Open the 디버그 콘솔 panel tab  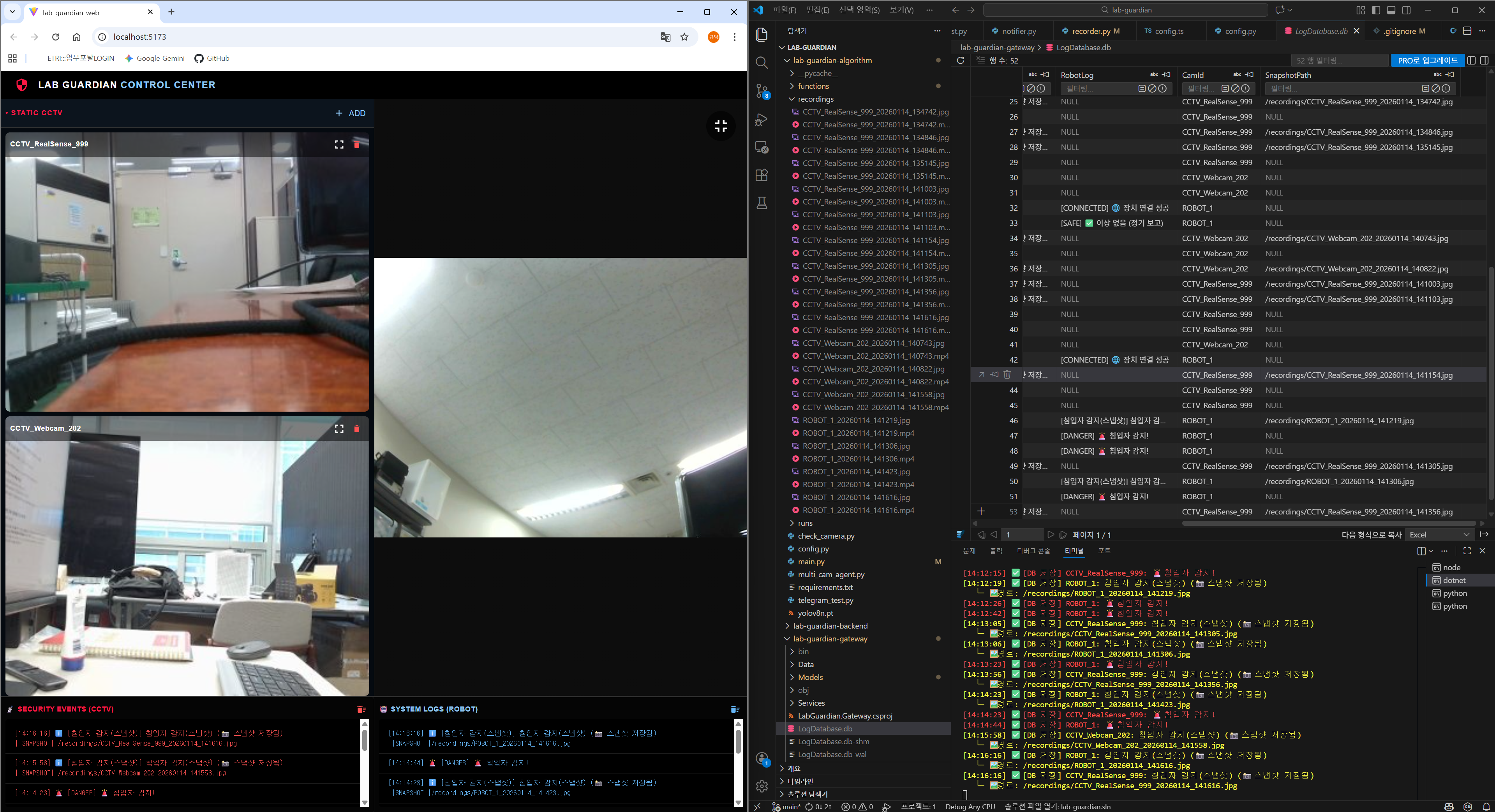pos(1033,551)
